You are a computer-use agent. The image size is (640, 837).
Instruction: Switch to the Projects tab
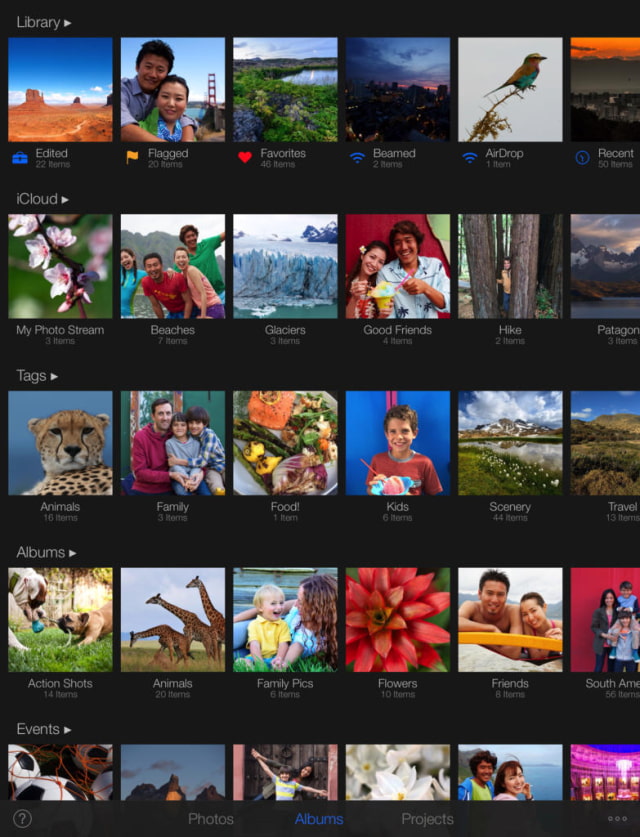[427, 819]
